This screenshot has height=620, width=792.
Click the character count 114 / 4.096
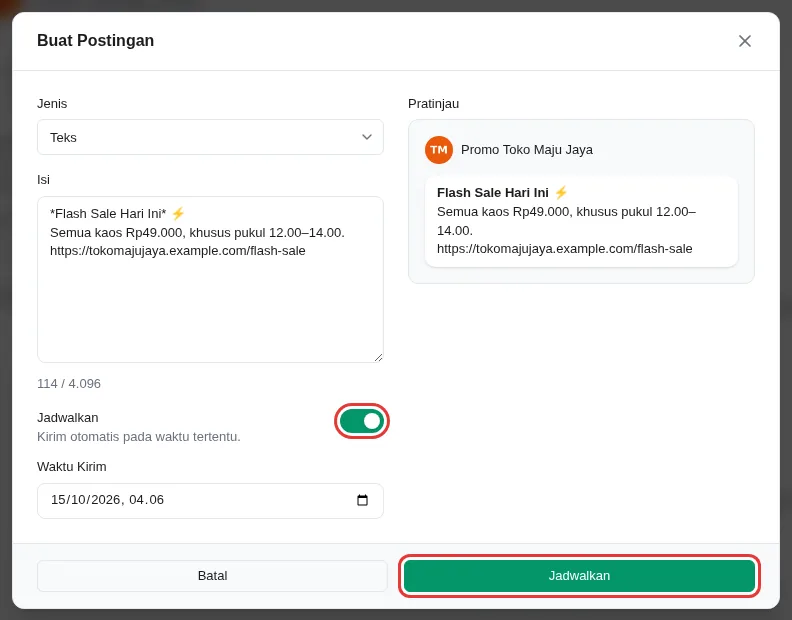coord(69,384)
